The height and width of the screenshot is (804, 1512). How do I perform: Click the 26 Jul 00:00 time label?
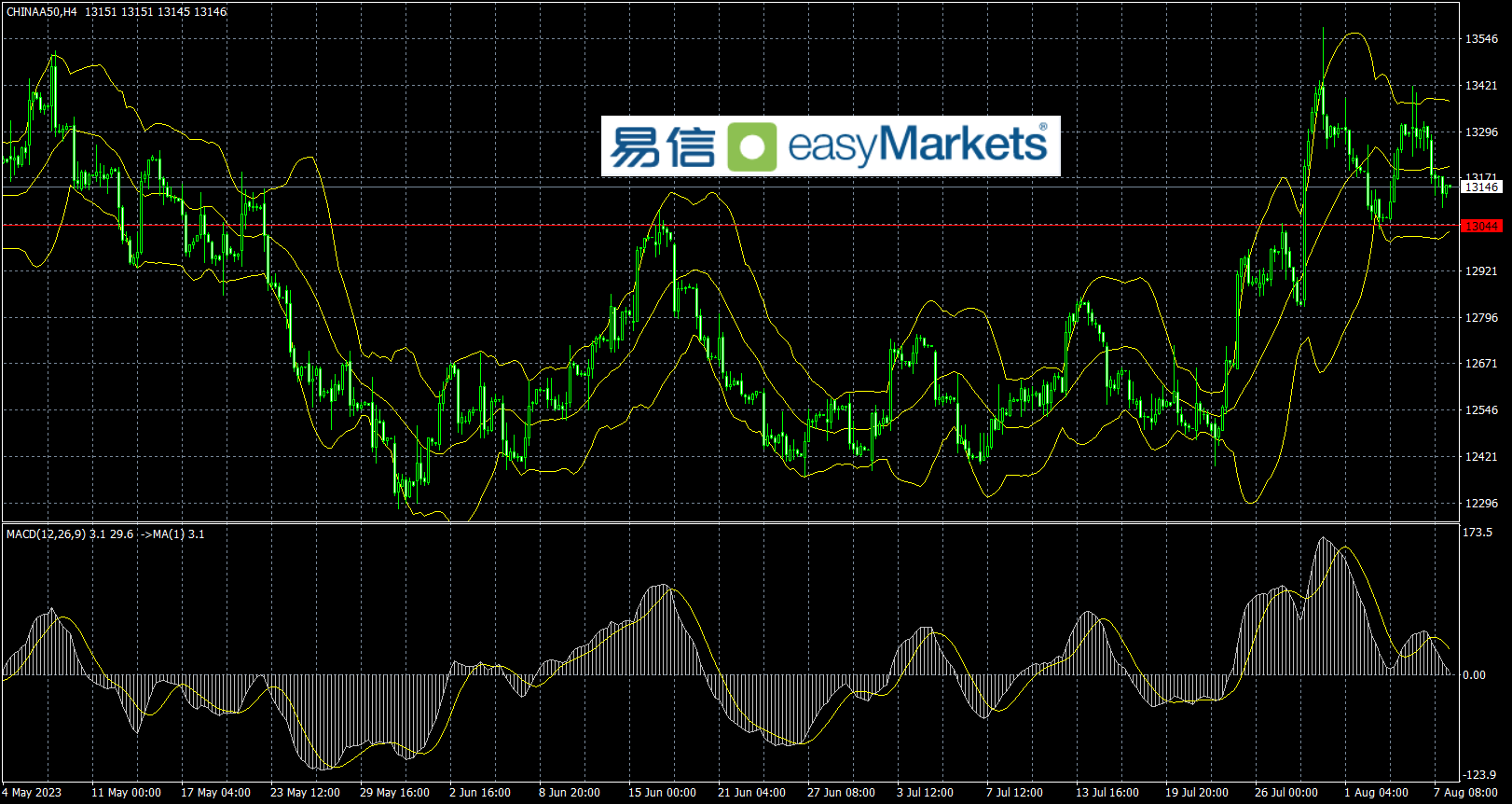point(1286,793)
